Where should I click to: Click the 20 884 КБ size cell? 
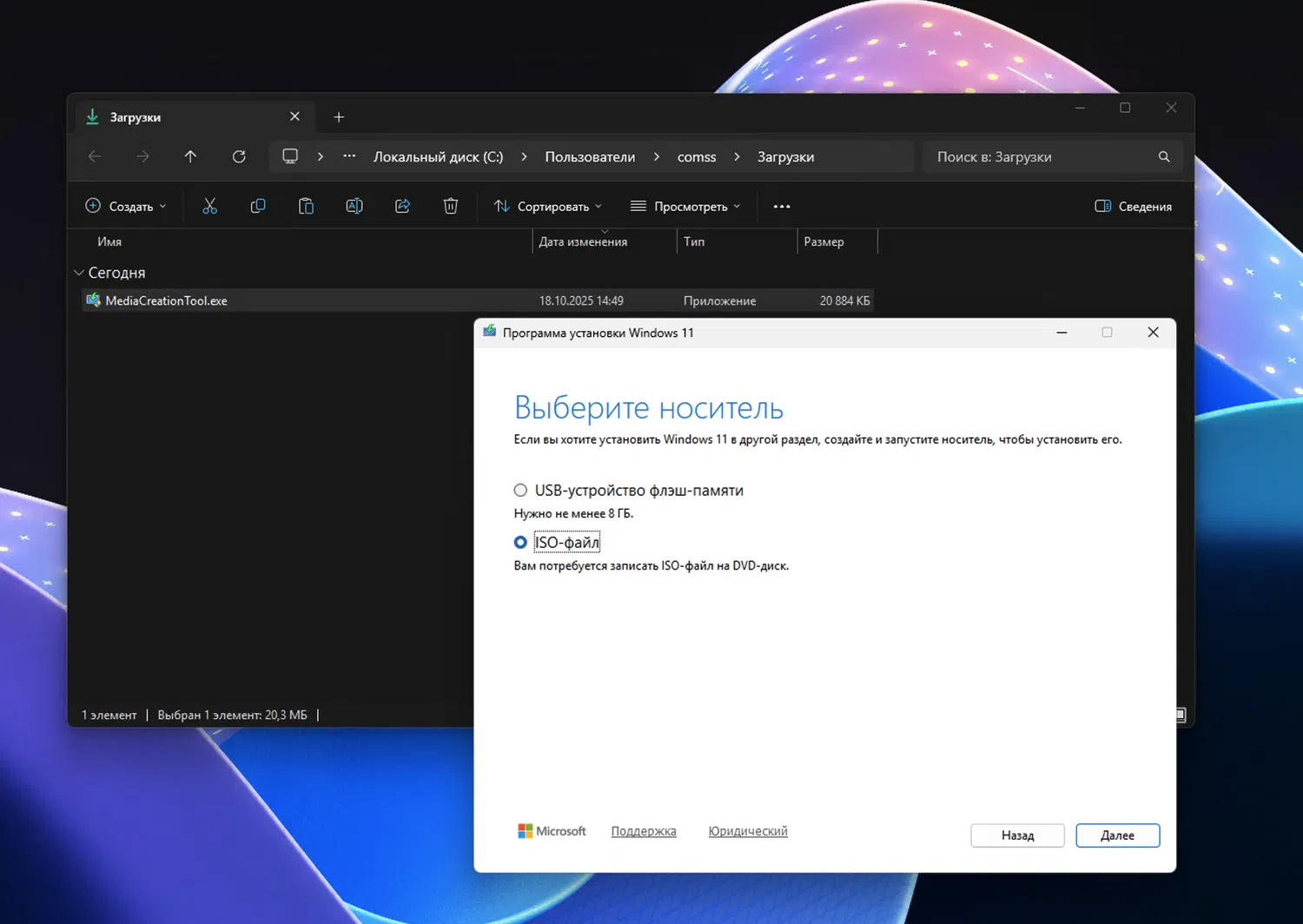[844, 301]
